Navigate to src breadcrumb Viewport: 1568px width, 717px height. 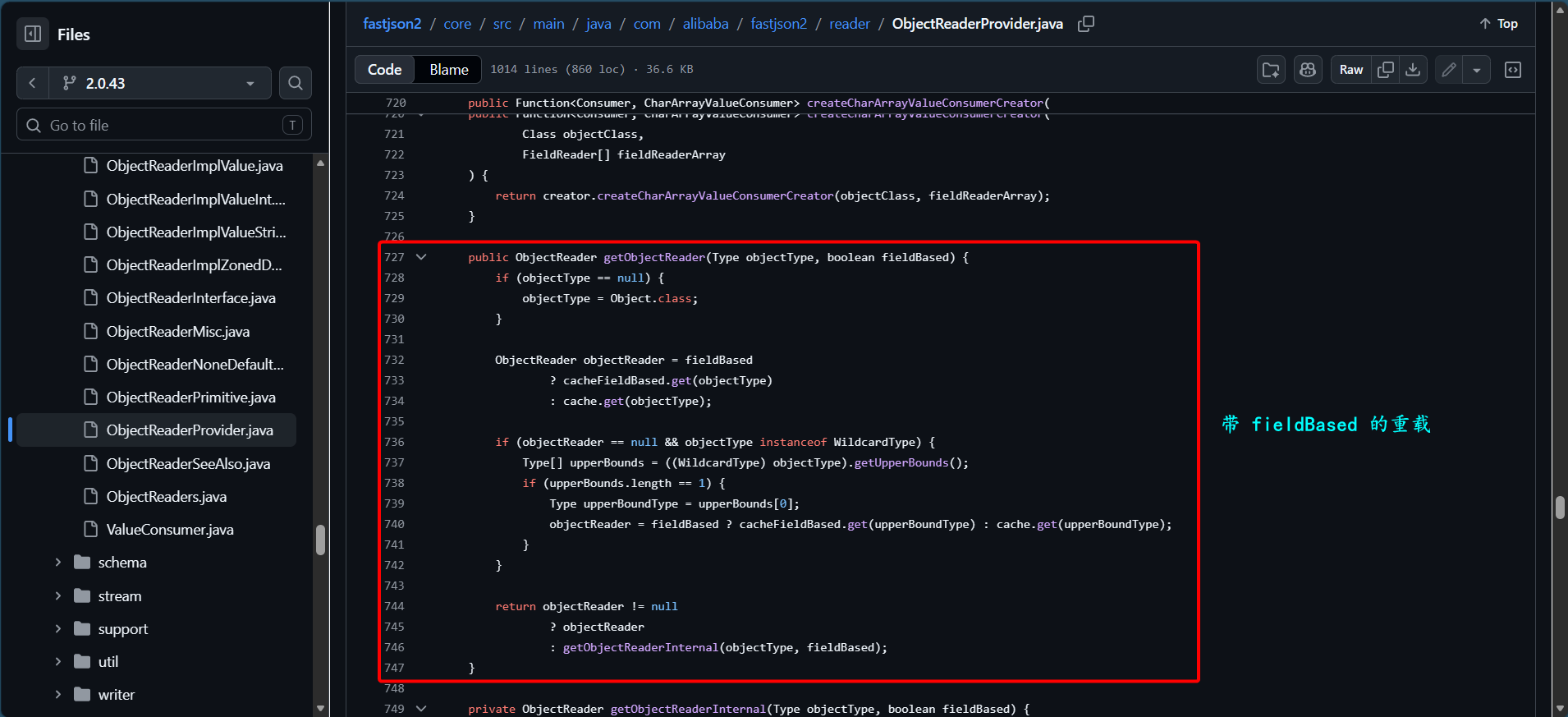[502, 24]
